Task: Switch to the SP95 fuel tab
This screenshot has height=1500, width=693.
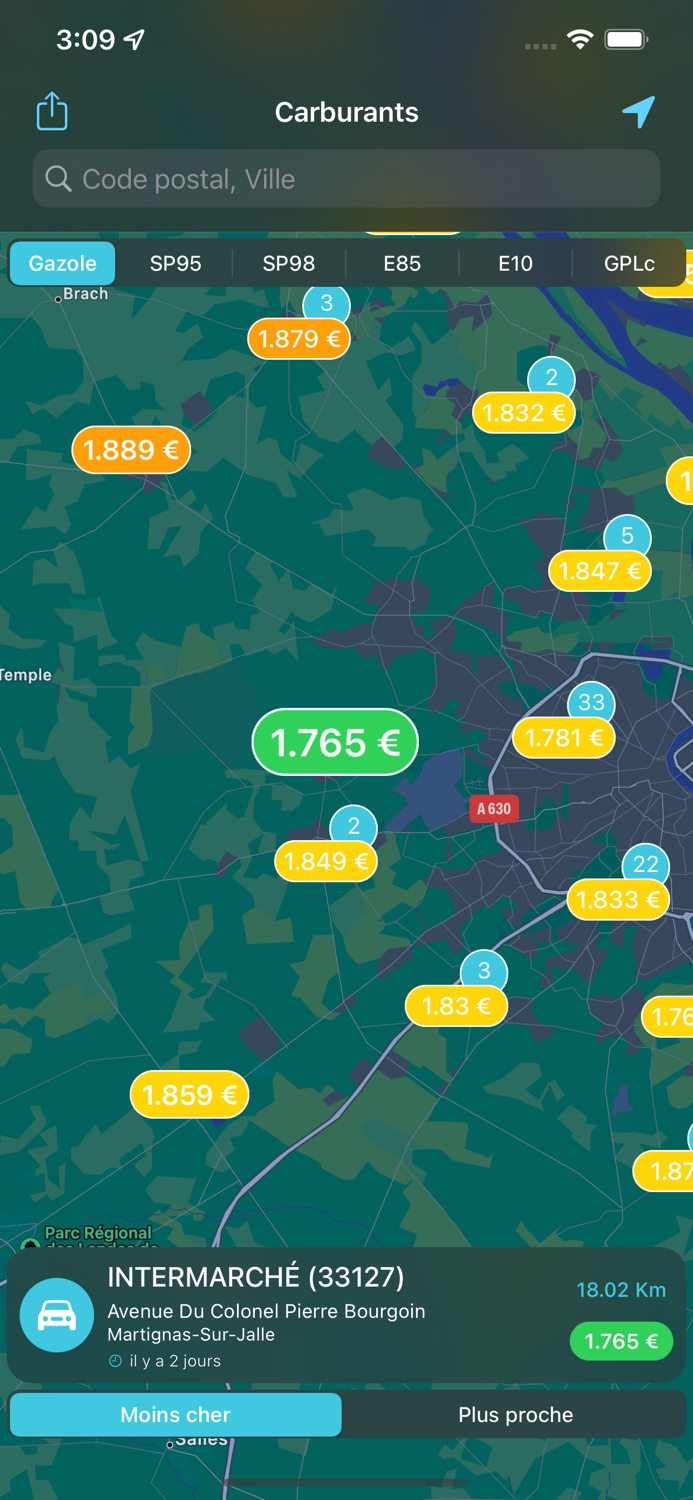Action: (x=176, y=264)
